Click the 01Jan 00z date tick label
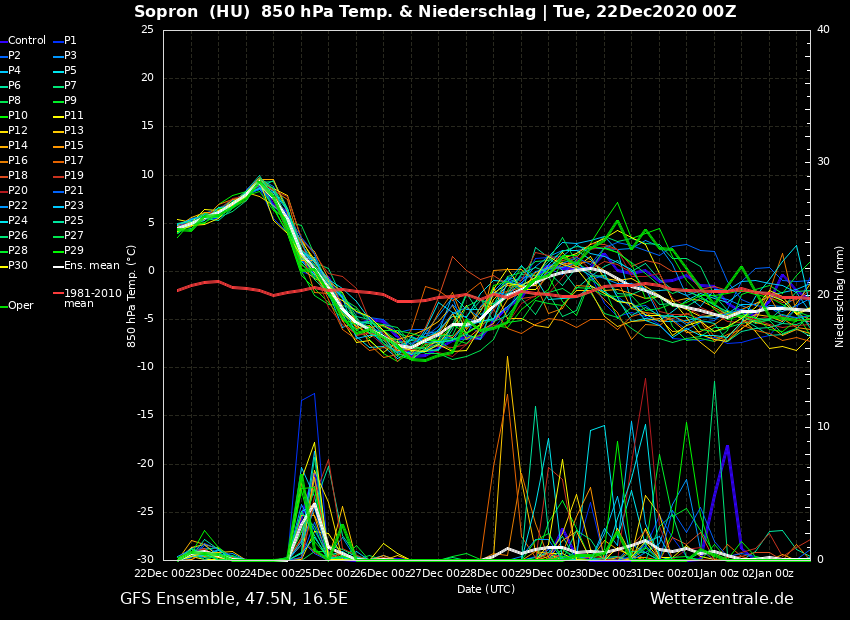 click(x=714, y=574)
